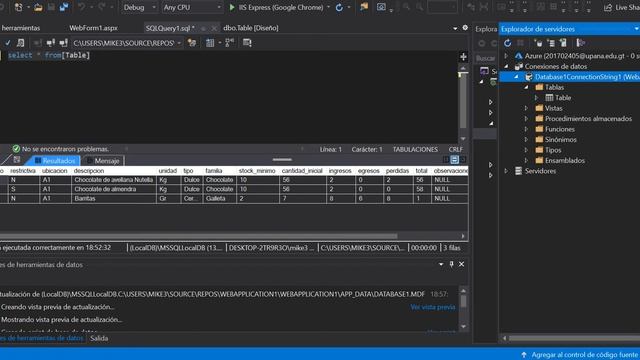This screenshot has height=360, width=640.
Task: Click the parse query checkmark icon
Action: (x=8, y=42)
